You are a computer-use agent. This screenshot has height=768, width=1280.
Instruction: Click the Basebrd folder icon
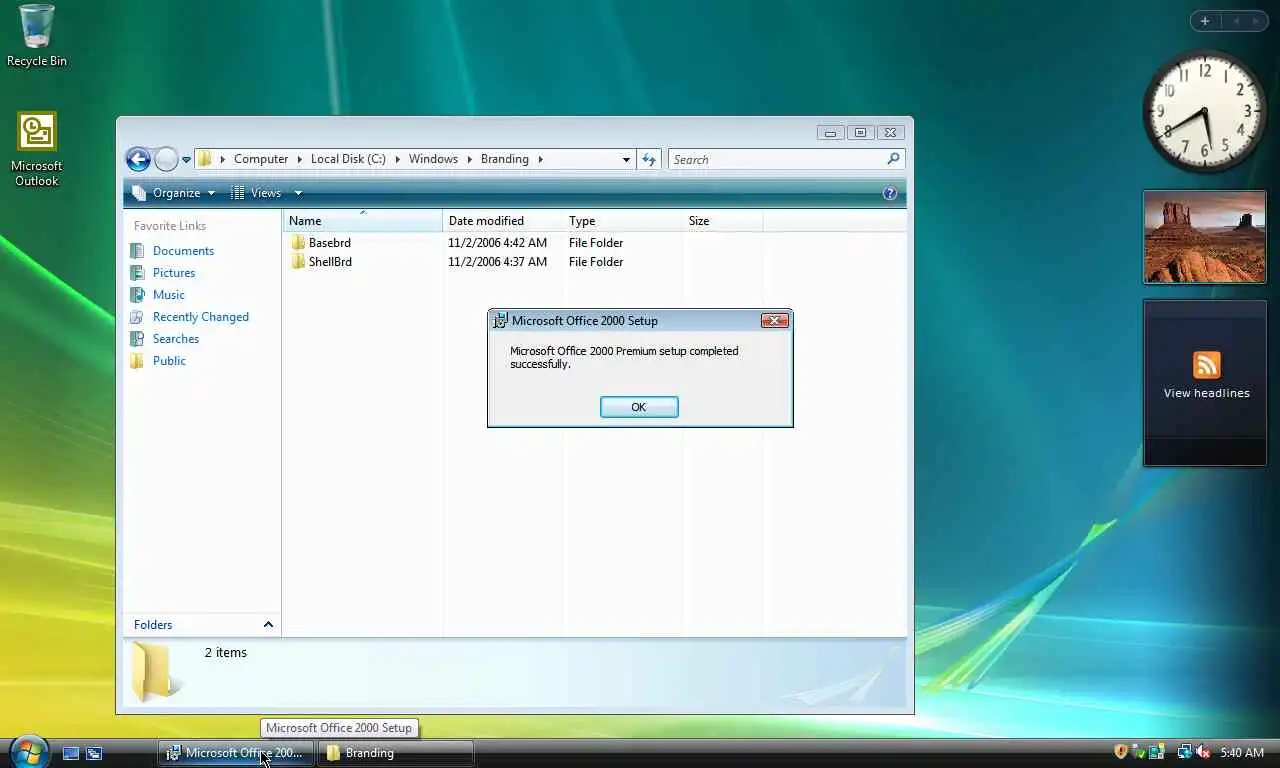click(298, 243)
